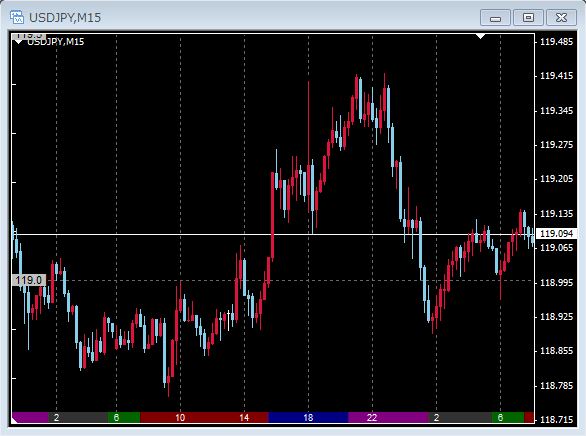
Task: Maximize the USDJPY,M15 chart window
Action: tap(528, 18)
